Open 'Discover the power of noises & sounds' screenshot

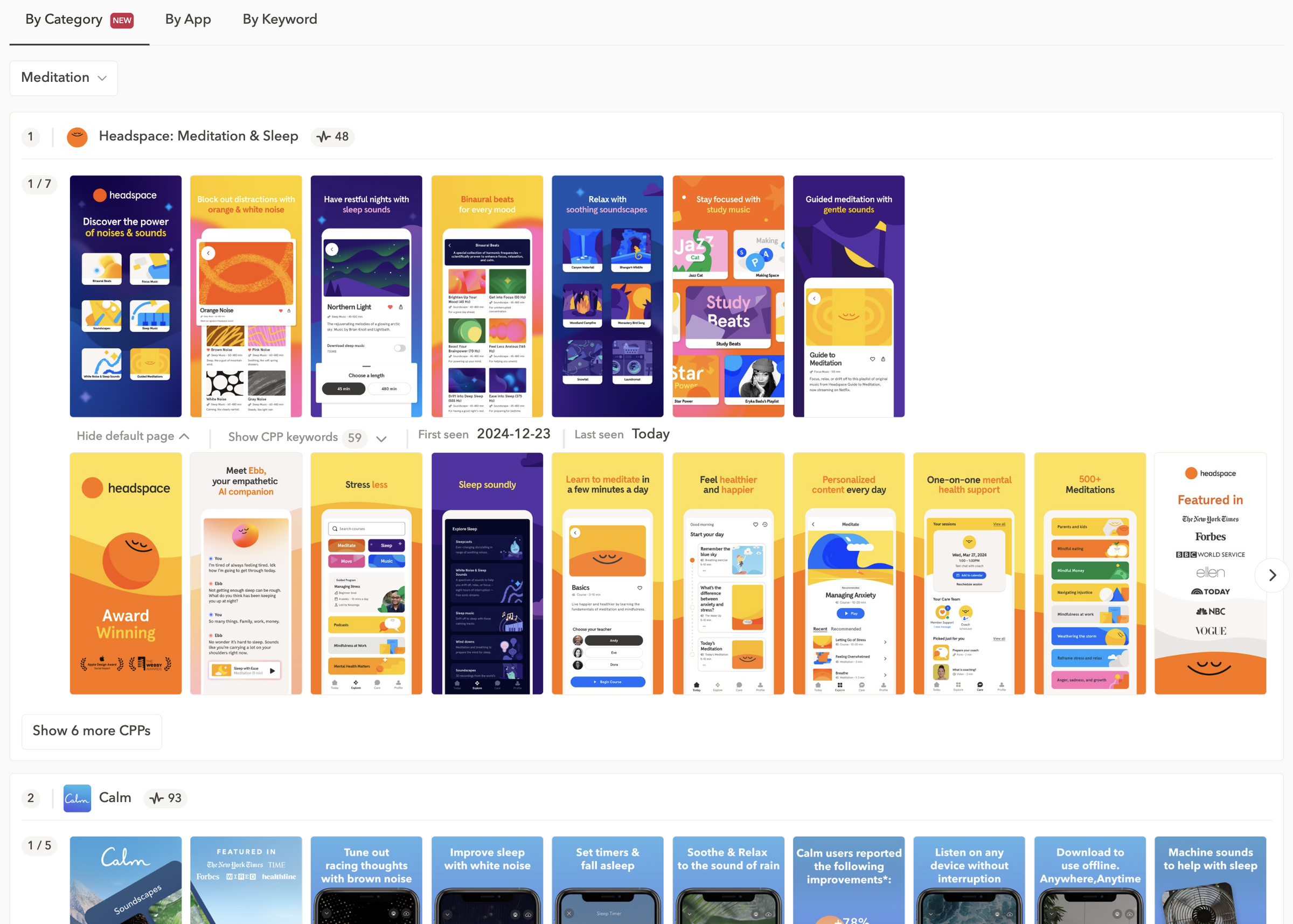[126, 296]
